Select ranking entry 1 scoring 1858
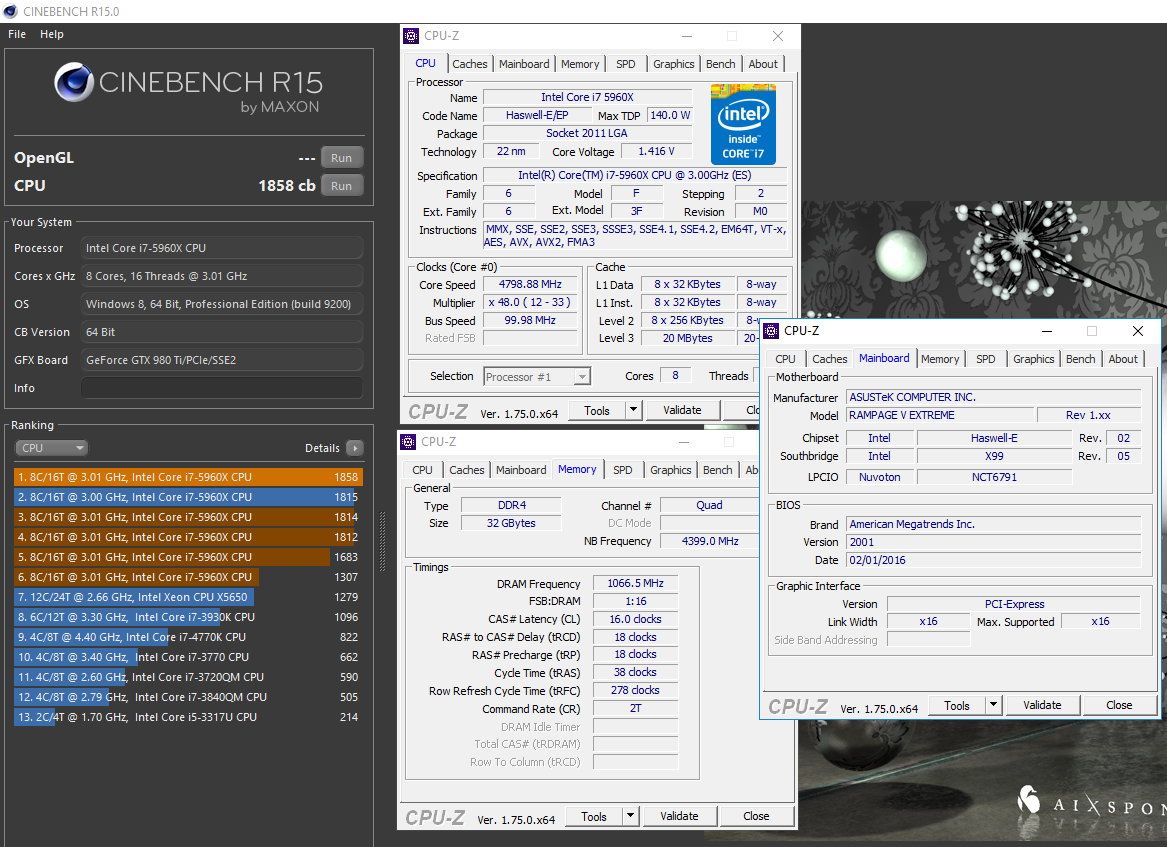This screenshot has width=1167, height=847. pyautogui.click(x=188, y=477)
